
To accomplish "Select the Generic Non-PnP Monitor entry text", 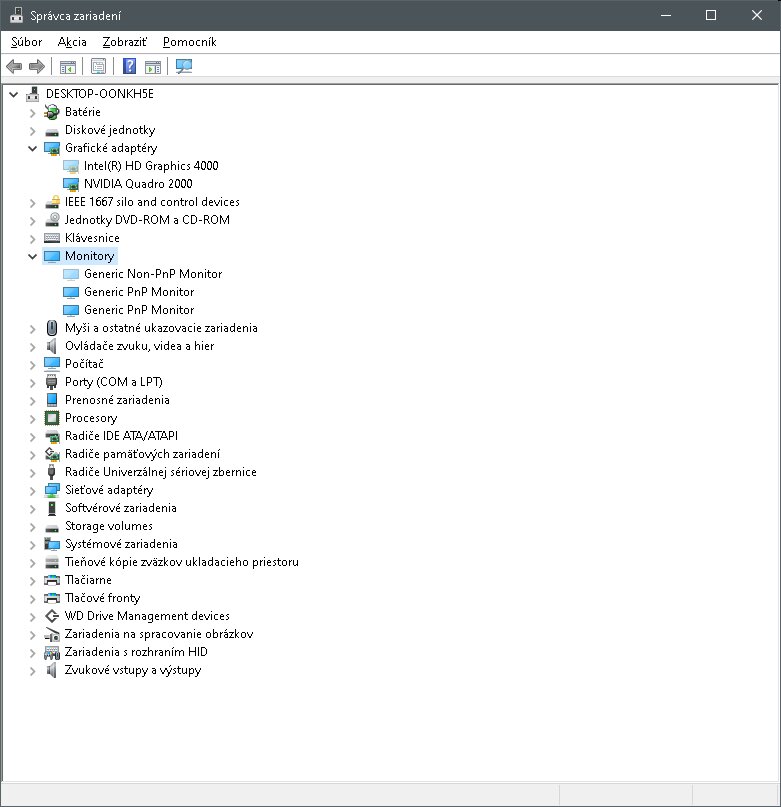I will 153,274.
